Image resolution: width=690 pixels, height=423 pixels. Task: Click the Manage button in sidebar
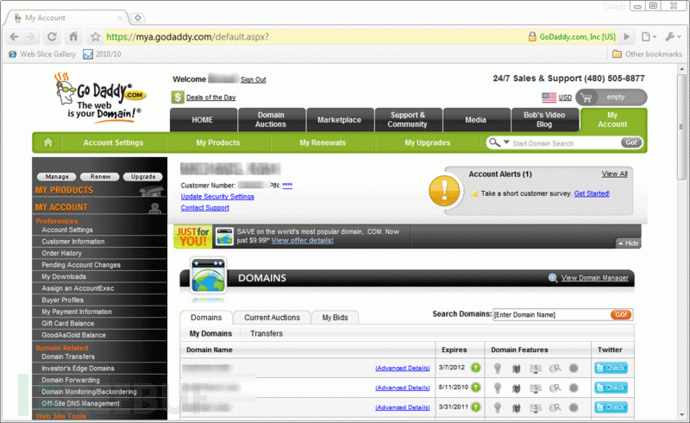click(57, 177)
